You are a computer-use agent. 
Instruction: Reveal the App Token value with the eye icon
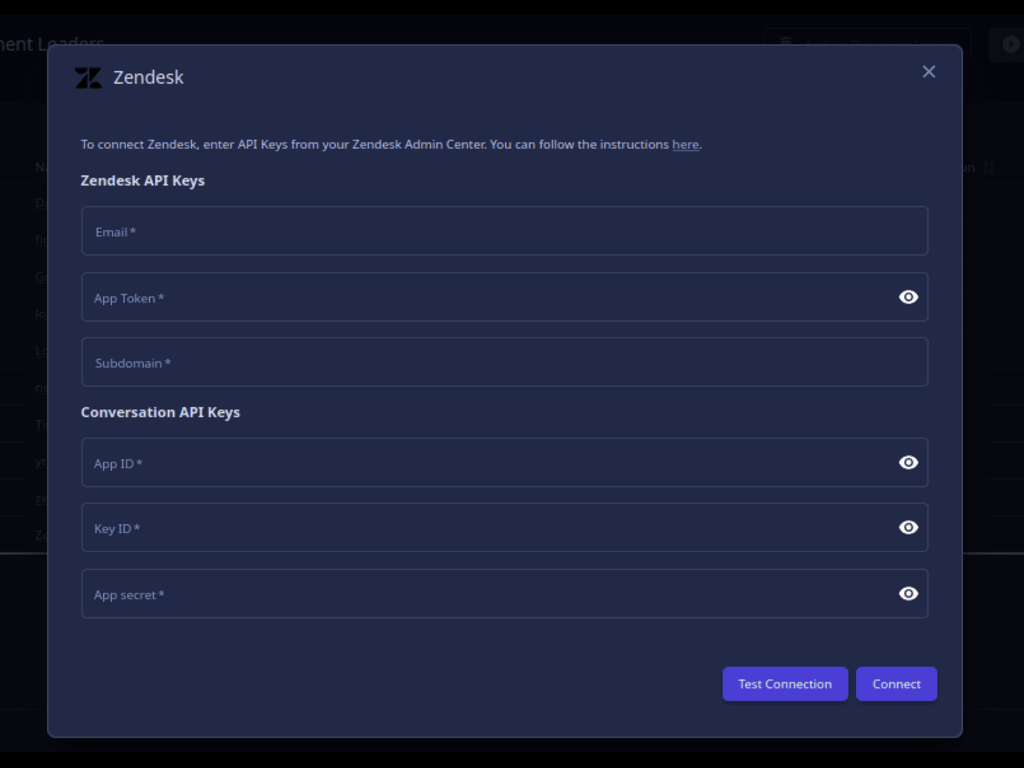pyautogui.click(x=908, y=296)
